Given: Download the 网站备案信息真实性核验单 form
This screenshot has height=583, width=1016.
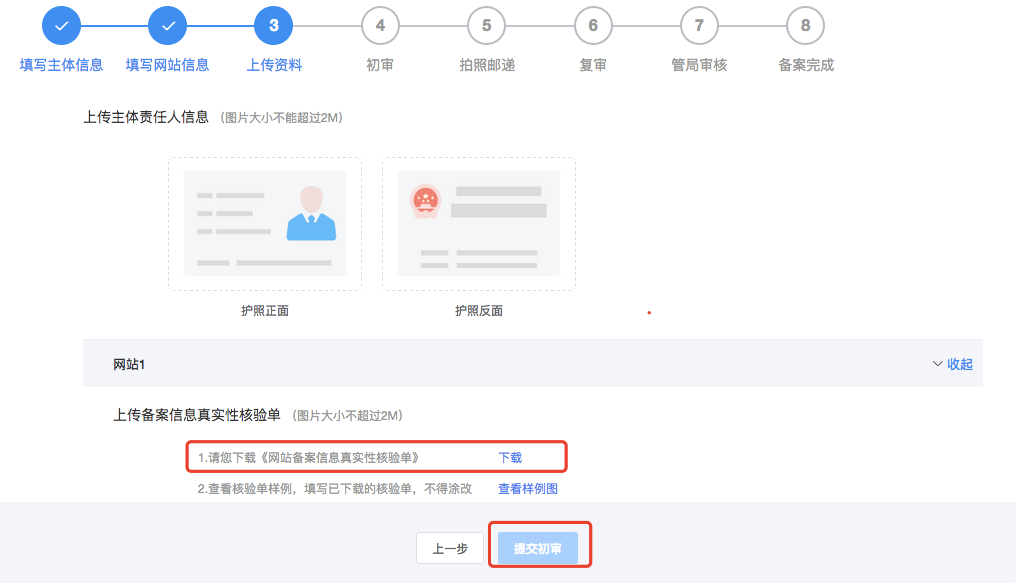Looking at the screenshot, I should click(510, 457).
